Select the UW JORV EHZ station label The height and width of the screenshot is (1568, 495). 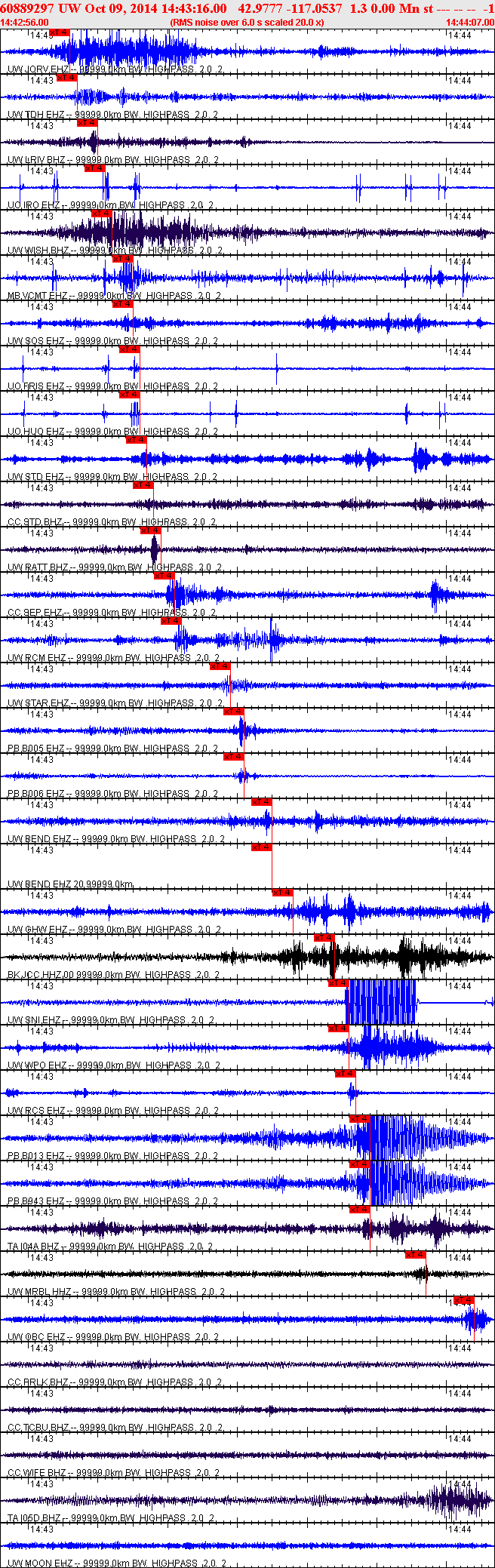click(x=116, y=69)
